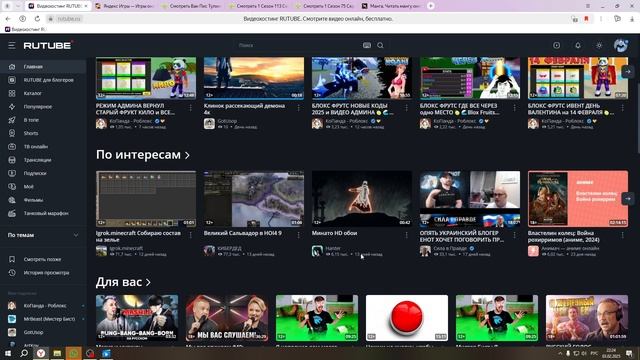Image resolution: width=640 pixels, height=360 pixels.
Task: Open options for БЛОКС ФРУТС НОВЫЕ КОДЫ video
Action: (x=406, y=108)
